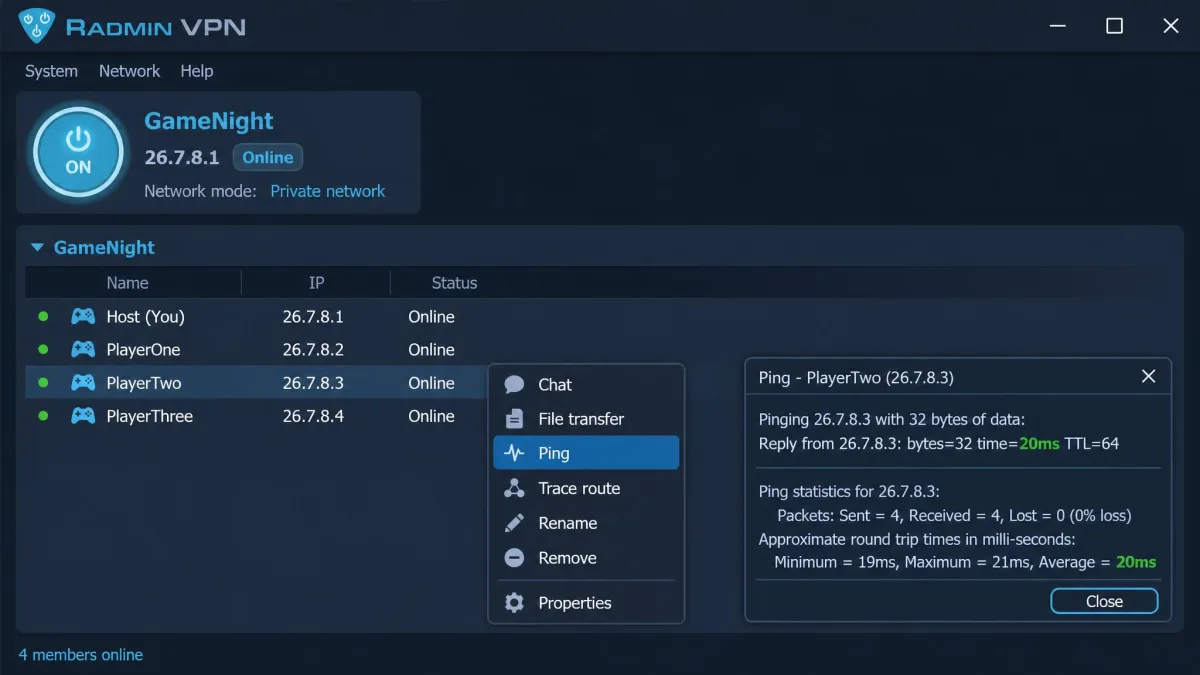Viewport: 1200px width, 675px height.
Task: Click the Online status badge
Action: click(x=267, y=157)
